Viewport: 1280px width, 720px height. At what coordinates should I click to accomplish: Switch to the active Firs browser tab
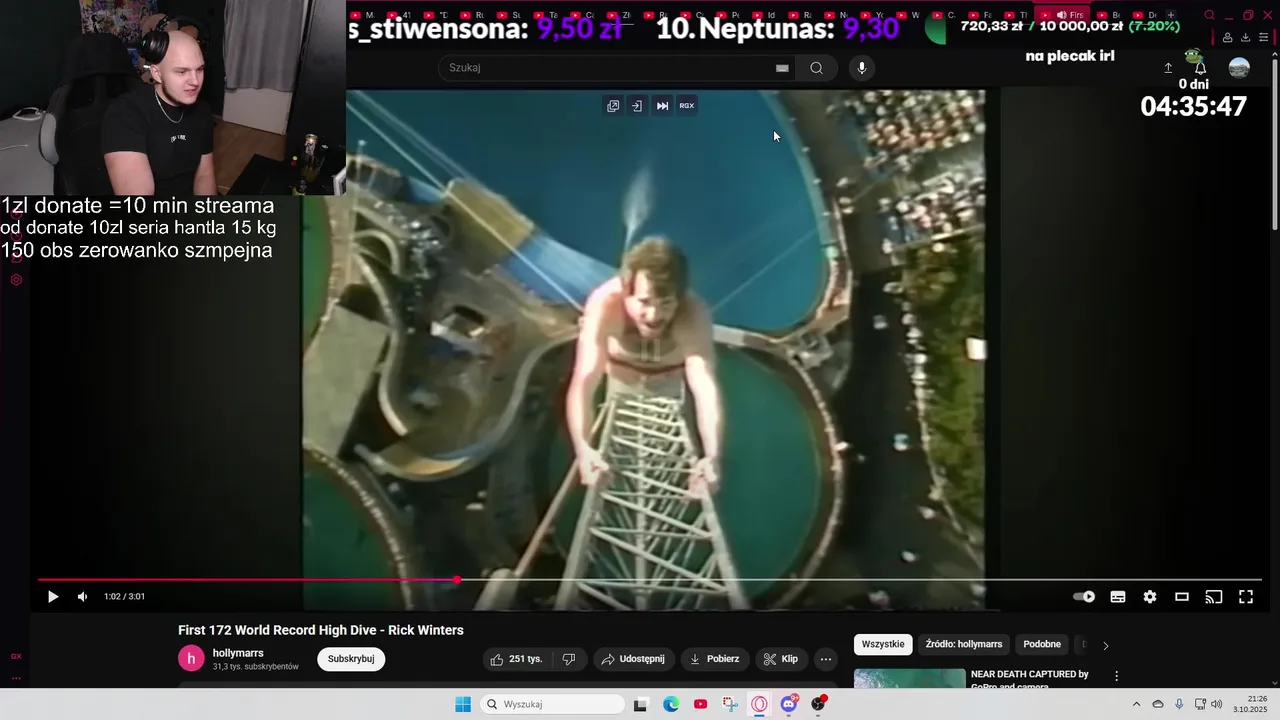point(1061,15)
